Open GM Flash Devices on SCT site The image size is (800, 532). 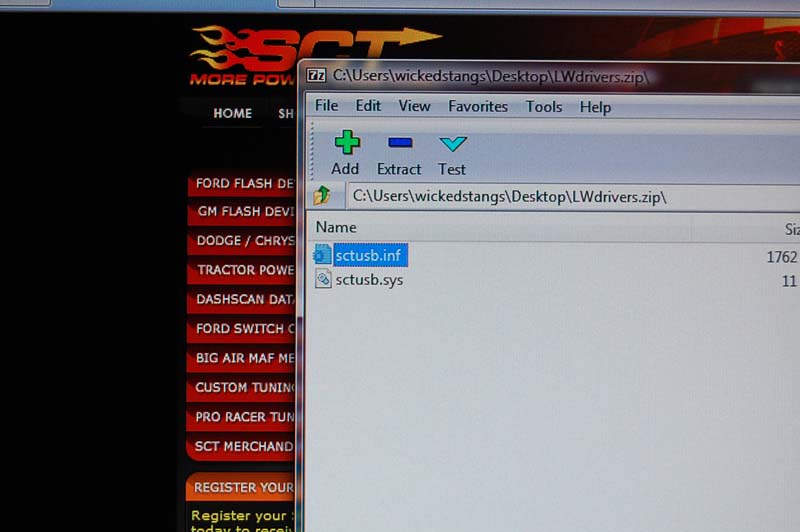[243, 212]
